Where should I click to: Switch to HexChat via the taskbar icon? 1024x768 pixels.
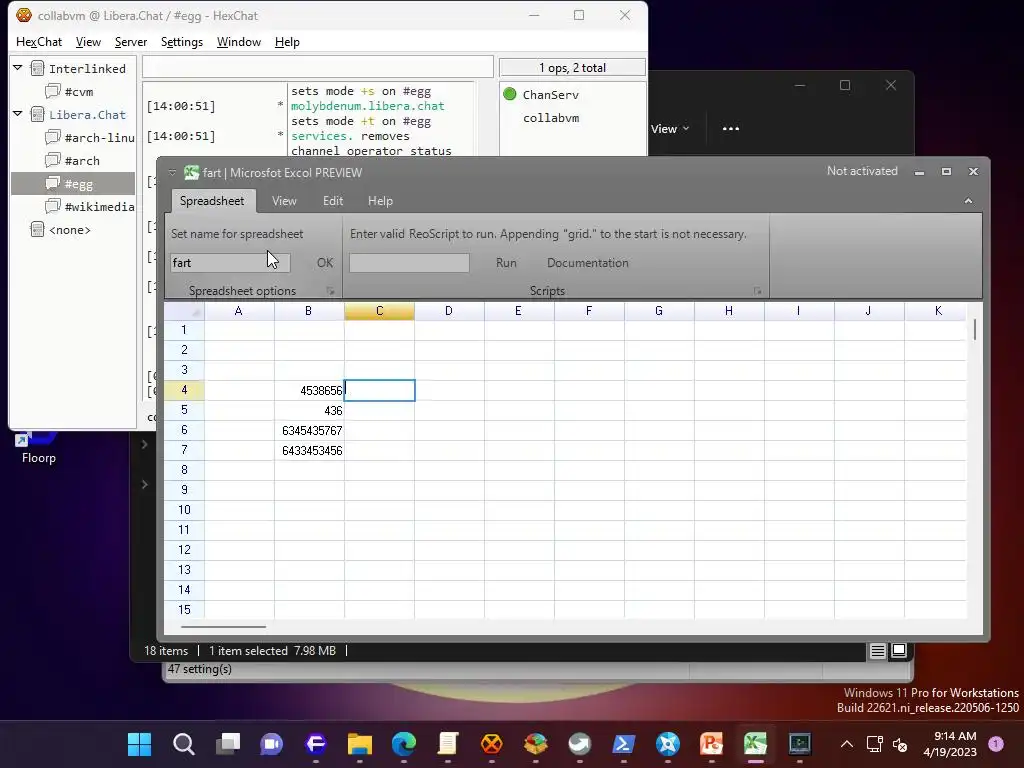pyautogui.click(x=492, y=744)
